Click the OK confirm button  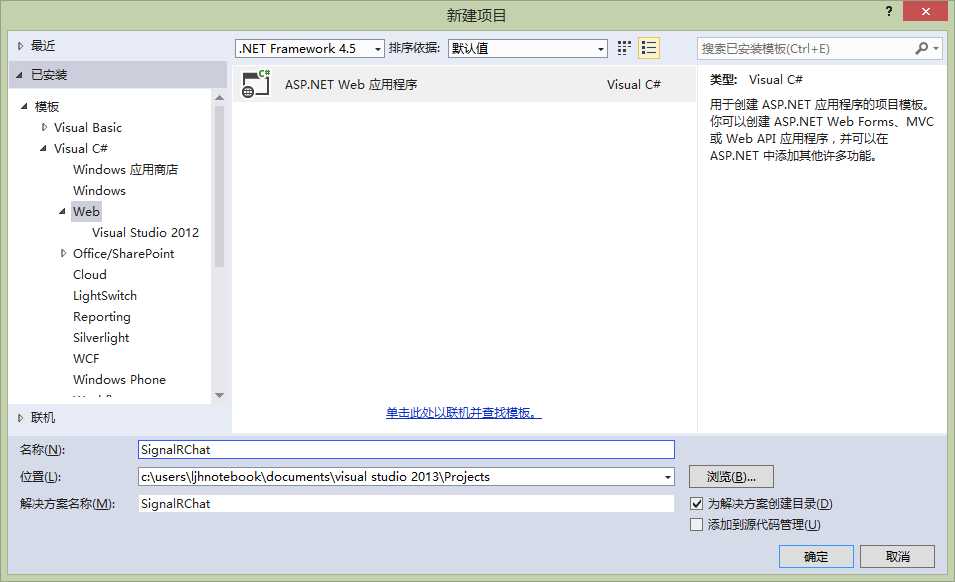point(816,556)
